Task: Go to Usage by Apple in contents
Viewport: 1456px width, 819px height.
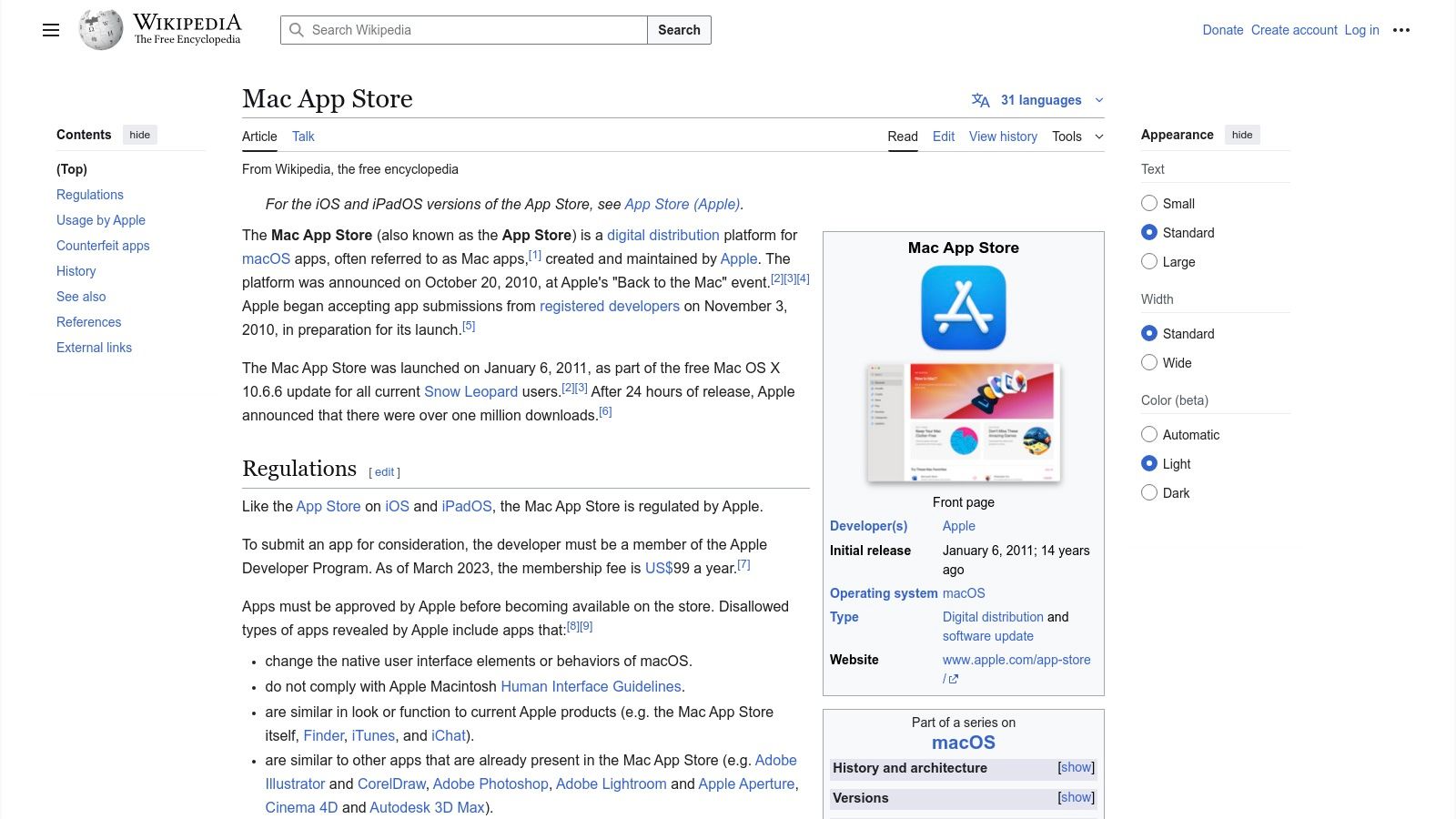Action: point(101,220)
